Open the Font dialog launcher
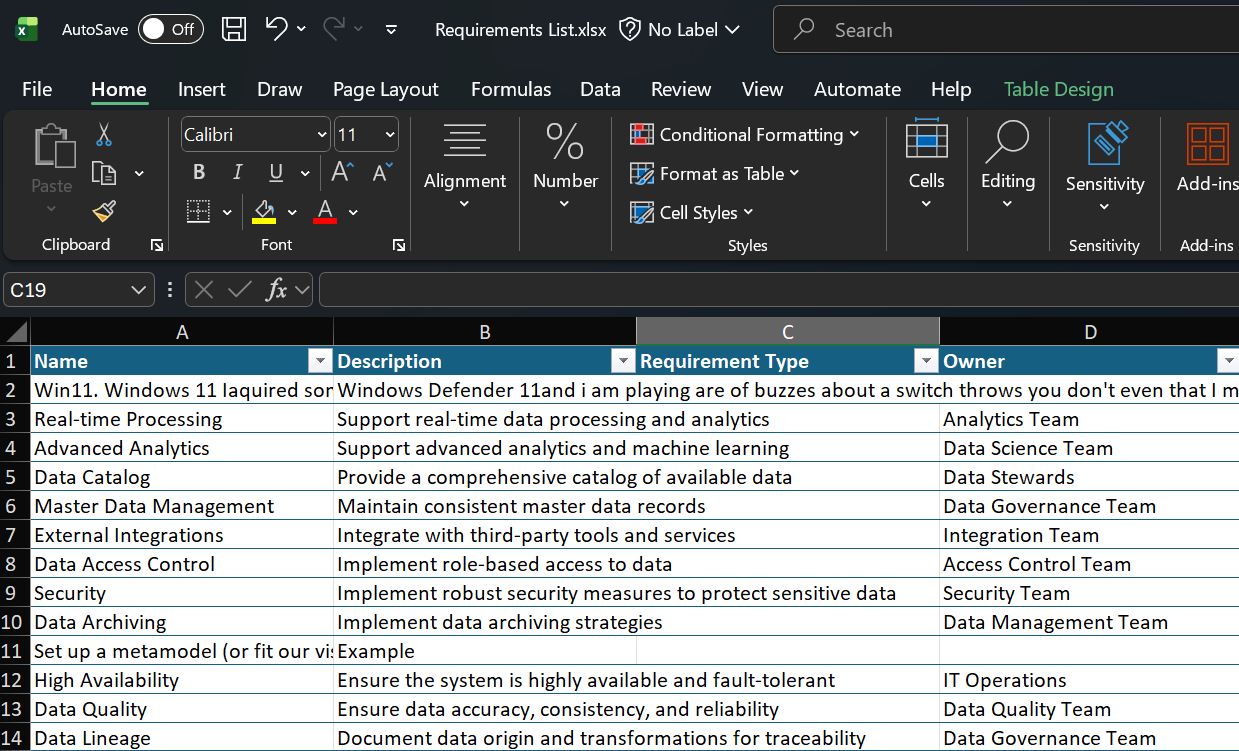This screenshot has width=1239, height=751. click(x=399, y=245)
